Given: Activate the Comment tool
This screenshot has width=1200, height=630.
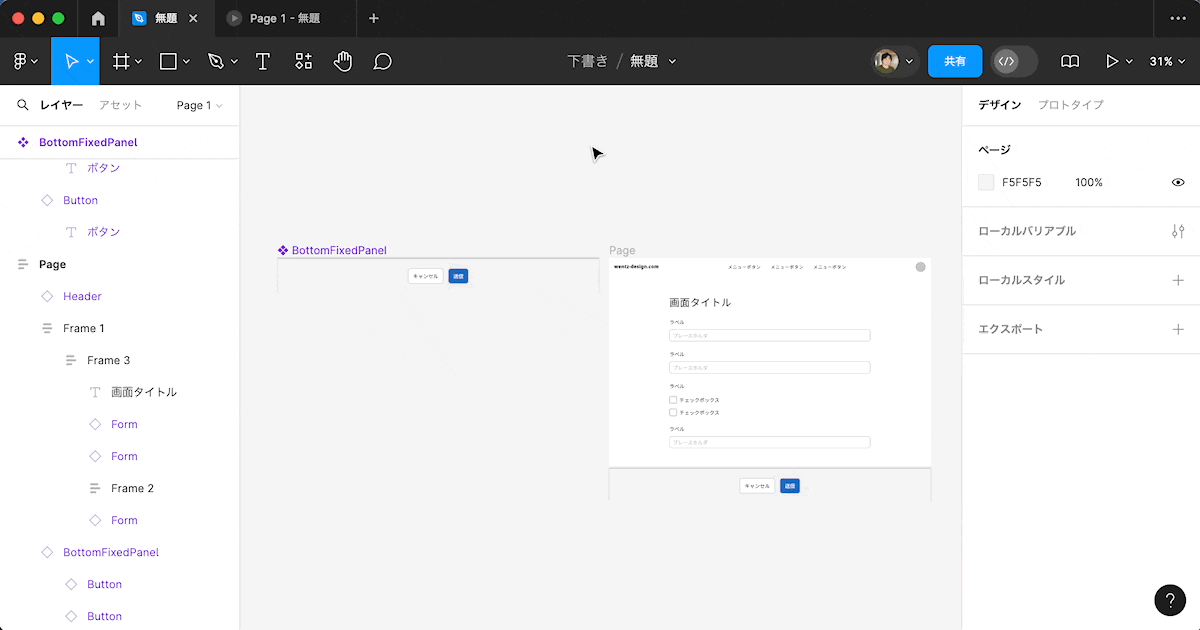Looking at the screenshot, I should [382, 61].
